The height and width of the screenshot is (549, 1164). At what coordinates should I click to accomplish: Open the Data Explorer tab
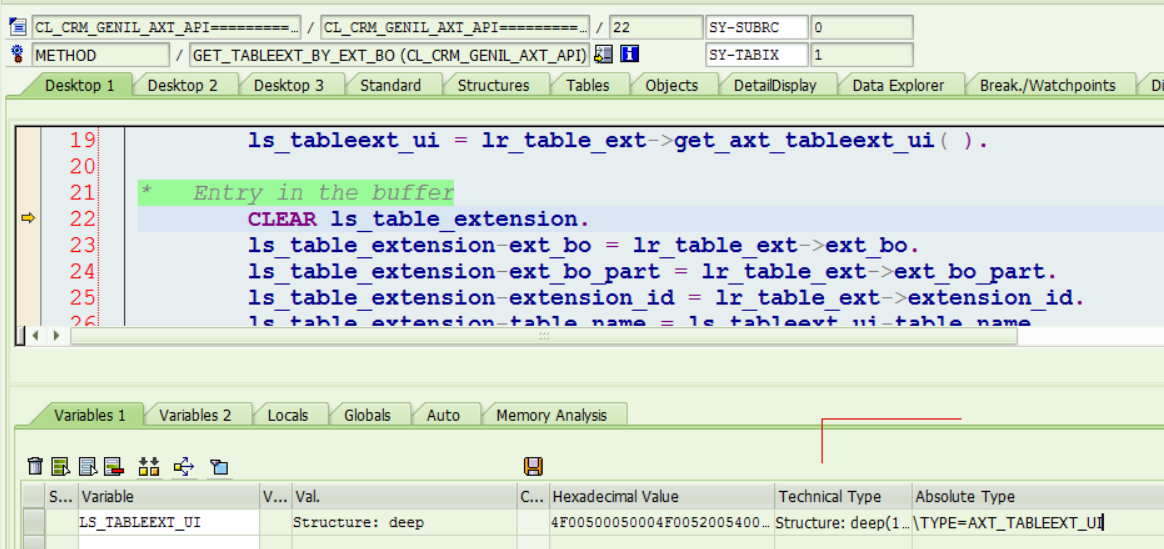pos(898,85)
